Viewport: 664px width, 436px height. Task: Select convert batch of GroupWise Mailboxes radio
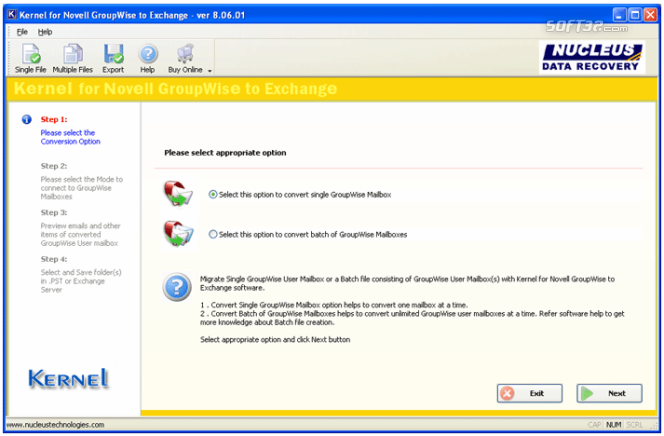(213, 235)
